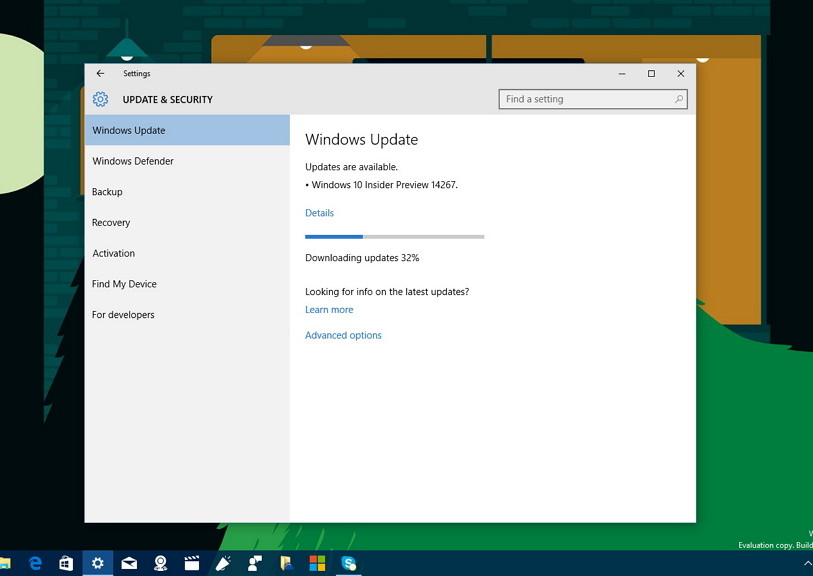Click the Details link under updates
Screen dimensions: 813x576
319,212
